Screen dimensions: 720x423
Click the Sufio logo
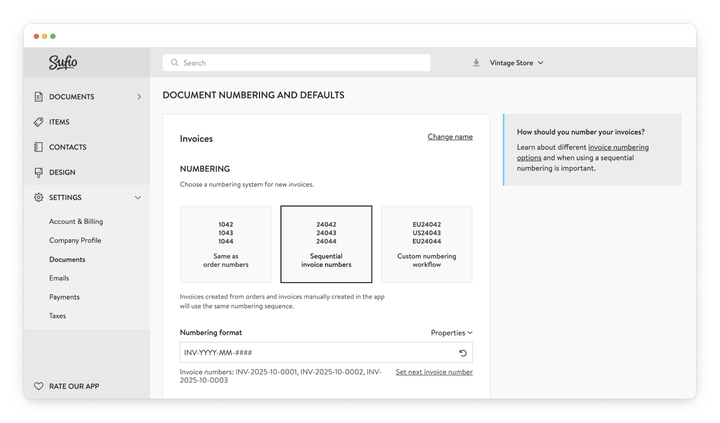63,62
